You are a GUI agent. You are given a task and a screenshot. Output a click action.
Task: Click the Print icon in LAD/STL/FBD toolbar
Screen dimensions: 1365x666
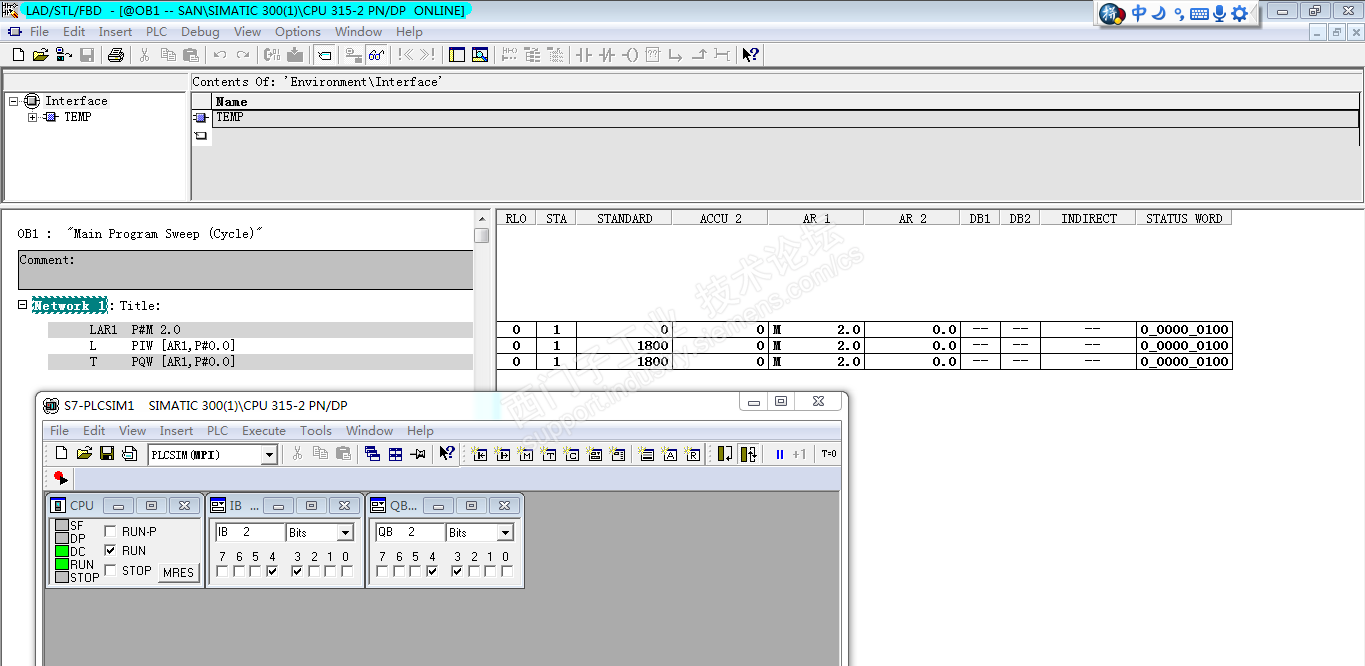click(x=116, y=55)
